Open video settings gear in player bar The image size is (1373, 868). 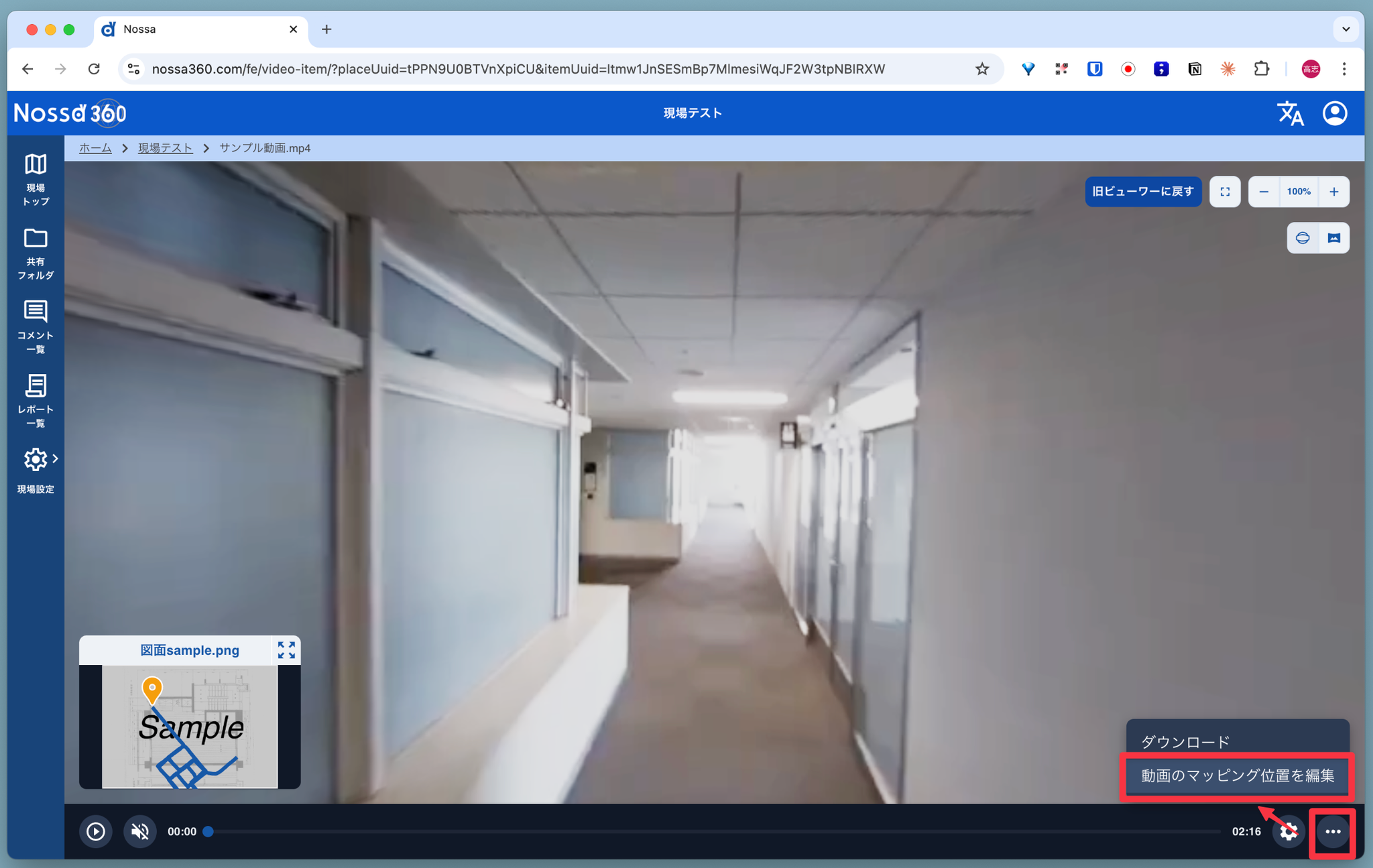(1288, 832)
